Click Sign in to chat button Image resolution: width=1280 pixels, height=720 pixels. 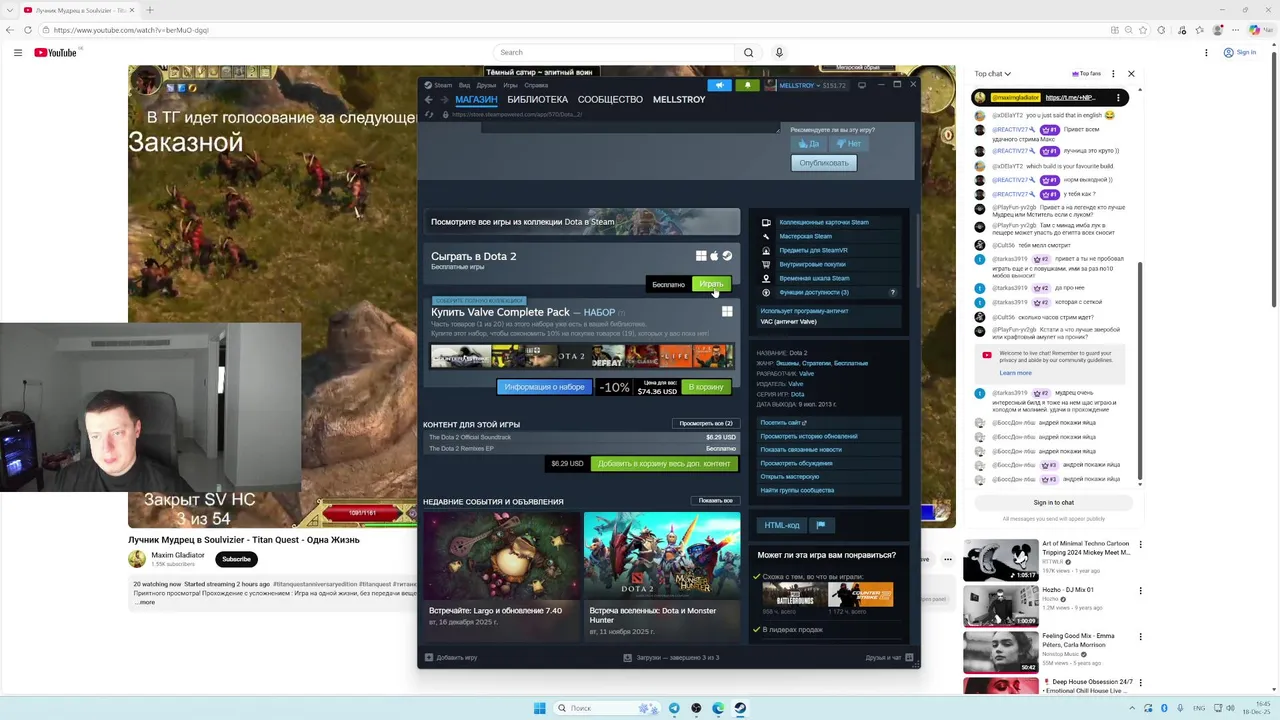1053,502
